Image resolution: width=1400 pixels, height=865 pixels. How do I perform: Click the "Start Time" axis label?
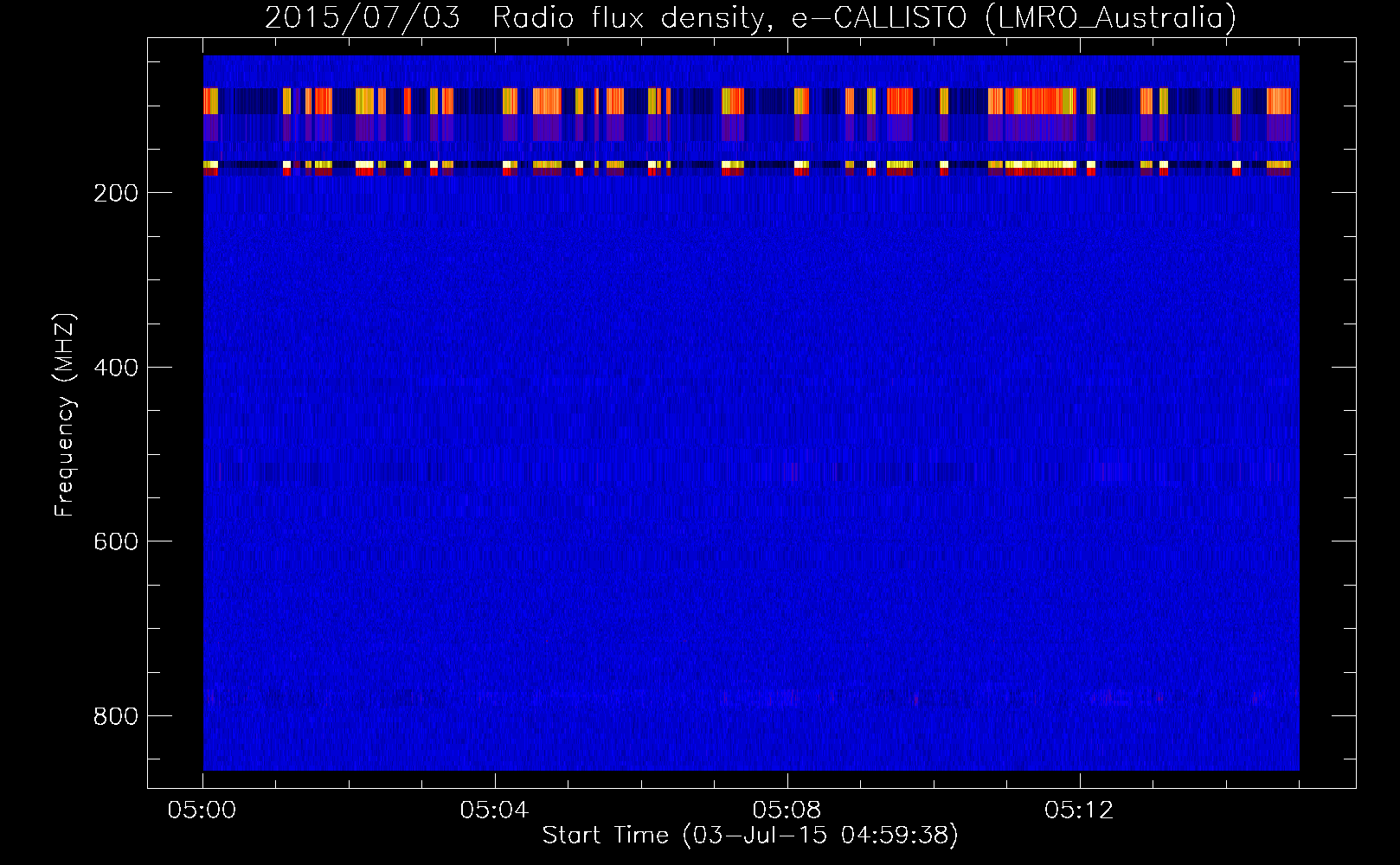point(750,836)
